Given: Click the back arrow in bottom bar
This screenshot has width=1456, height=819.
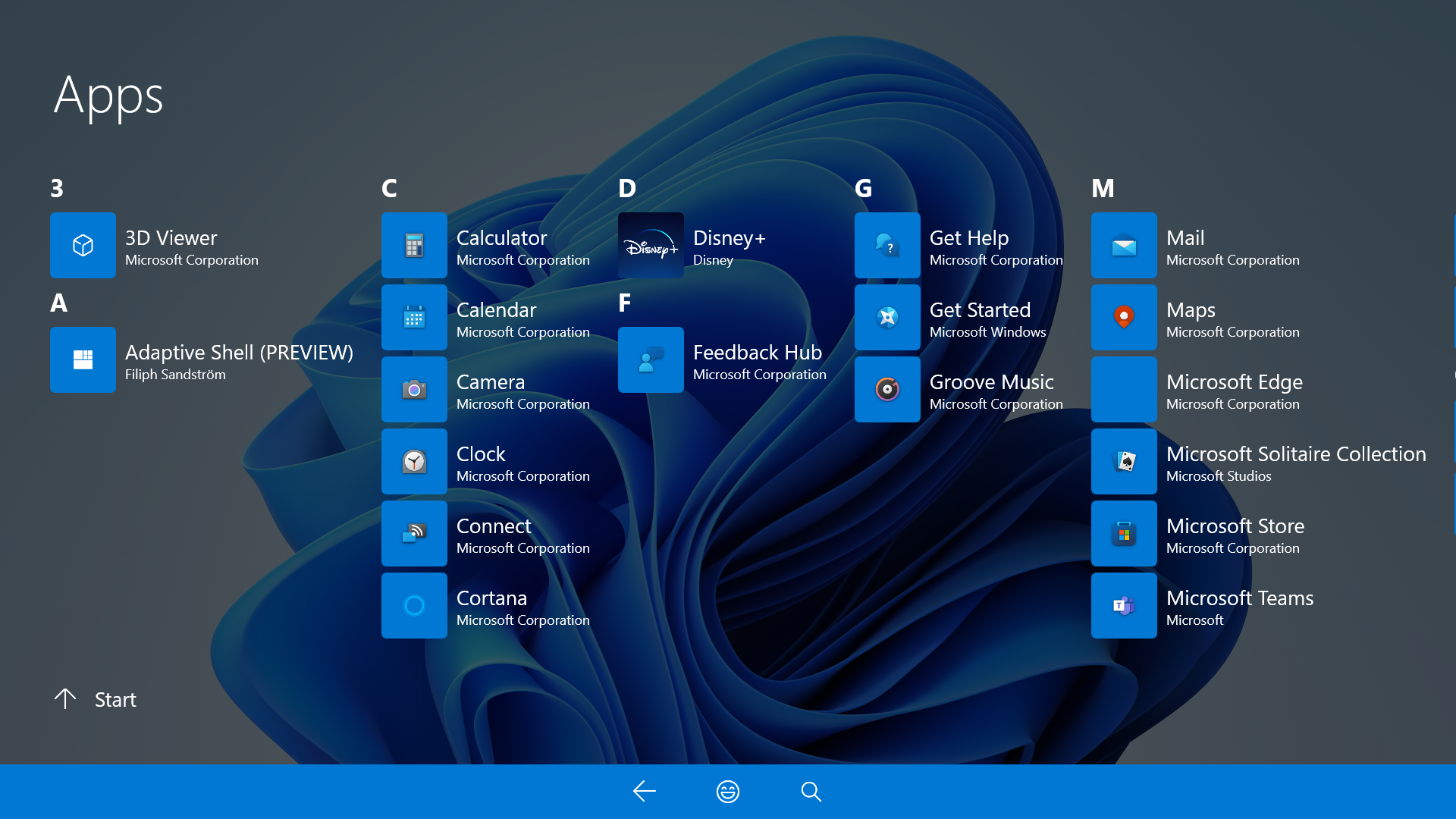Looking at the screenshot, I should pos(644,792).
